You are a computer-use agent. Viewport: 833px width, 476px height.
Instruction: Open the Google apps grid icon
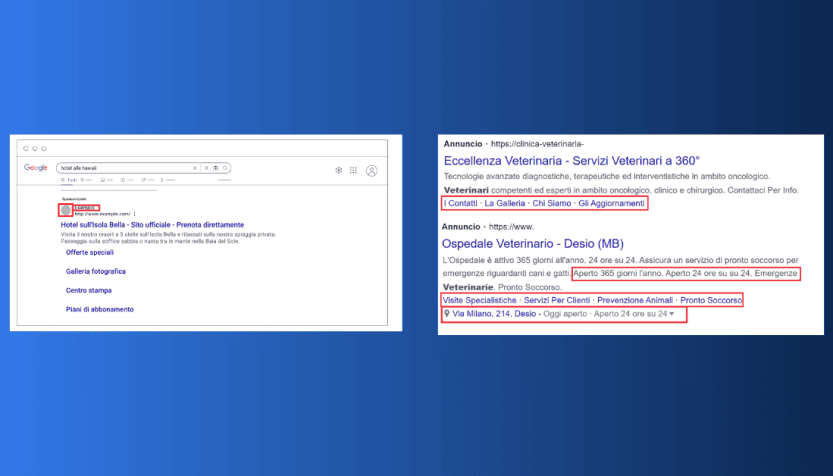(x=353, y=171)
